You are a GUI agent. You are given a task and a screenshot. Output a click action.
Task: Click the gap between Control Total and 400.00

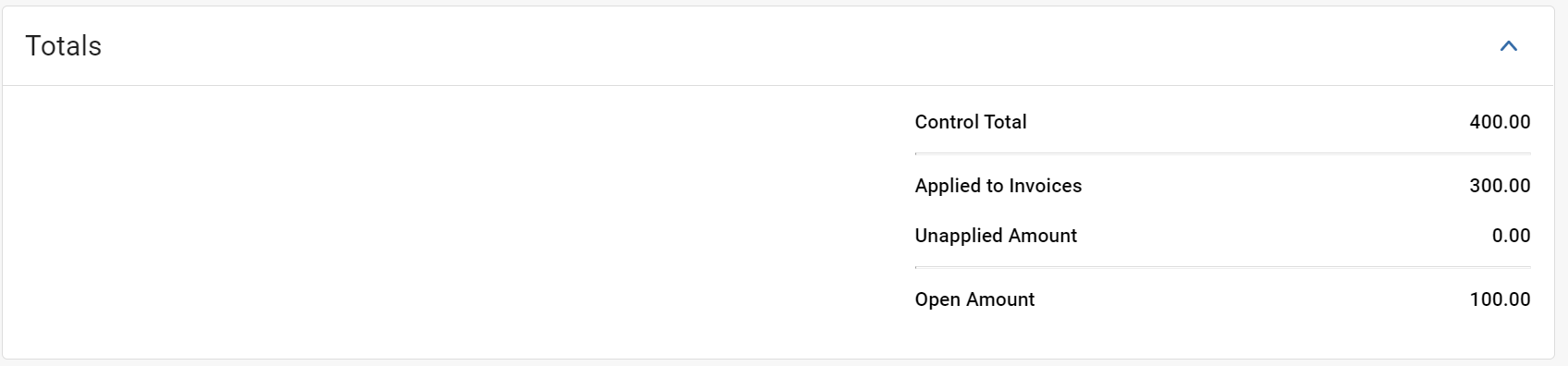[x=1248, y=122]
